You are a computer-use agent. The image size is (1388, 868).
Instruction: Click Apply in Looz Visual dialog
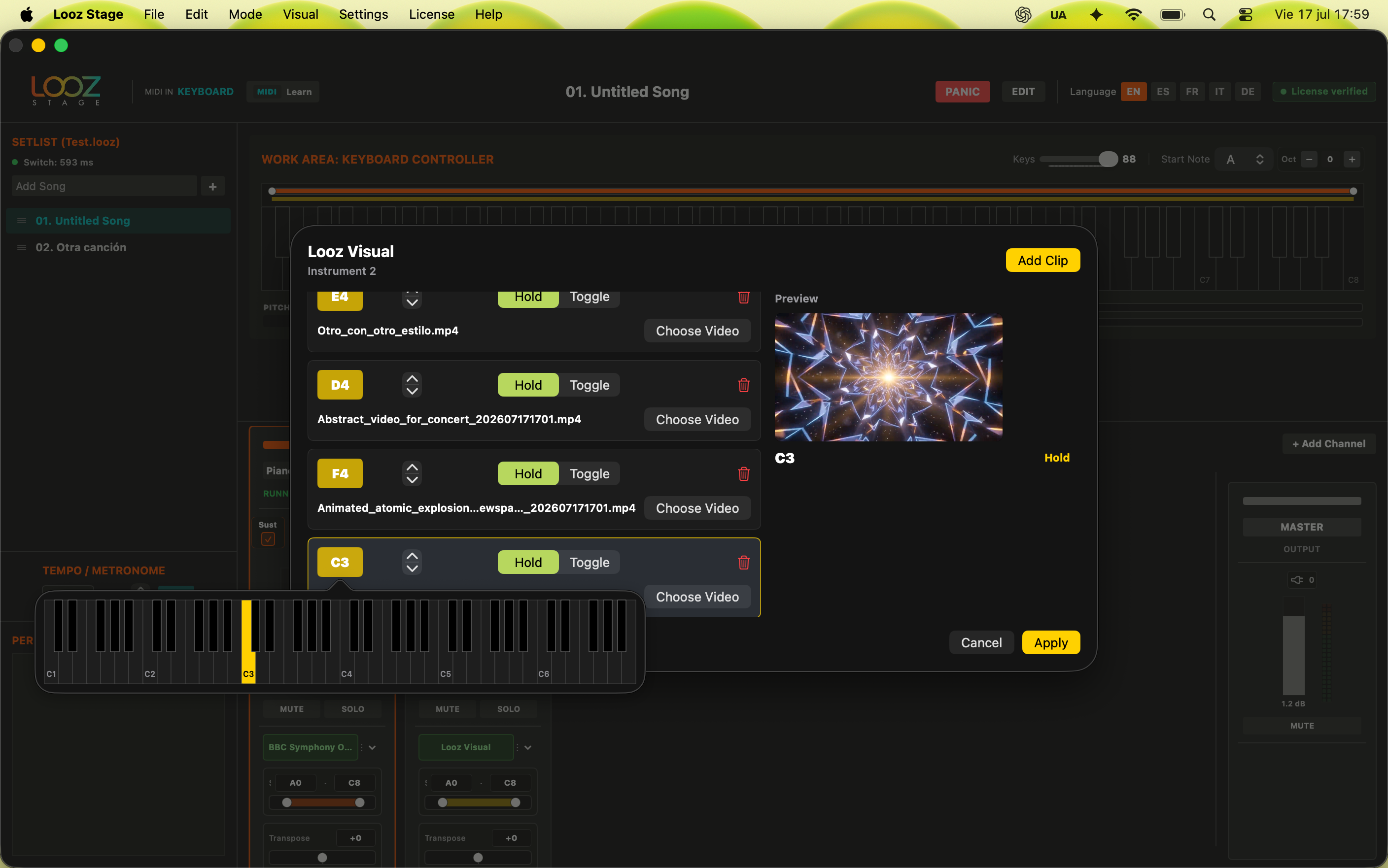(x=1050, y=642)
